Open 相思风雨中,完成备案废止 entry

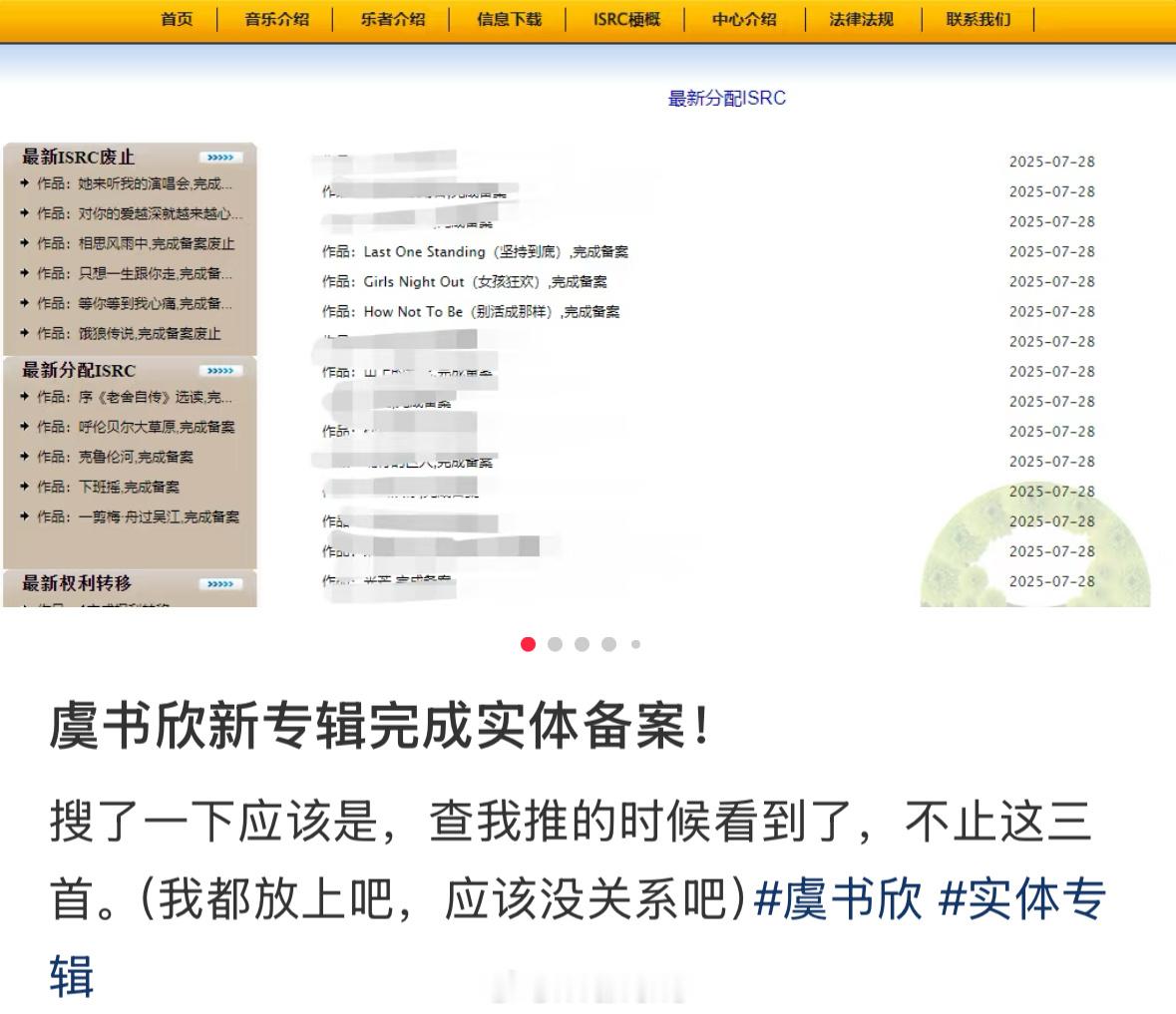pos(136,243)
